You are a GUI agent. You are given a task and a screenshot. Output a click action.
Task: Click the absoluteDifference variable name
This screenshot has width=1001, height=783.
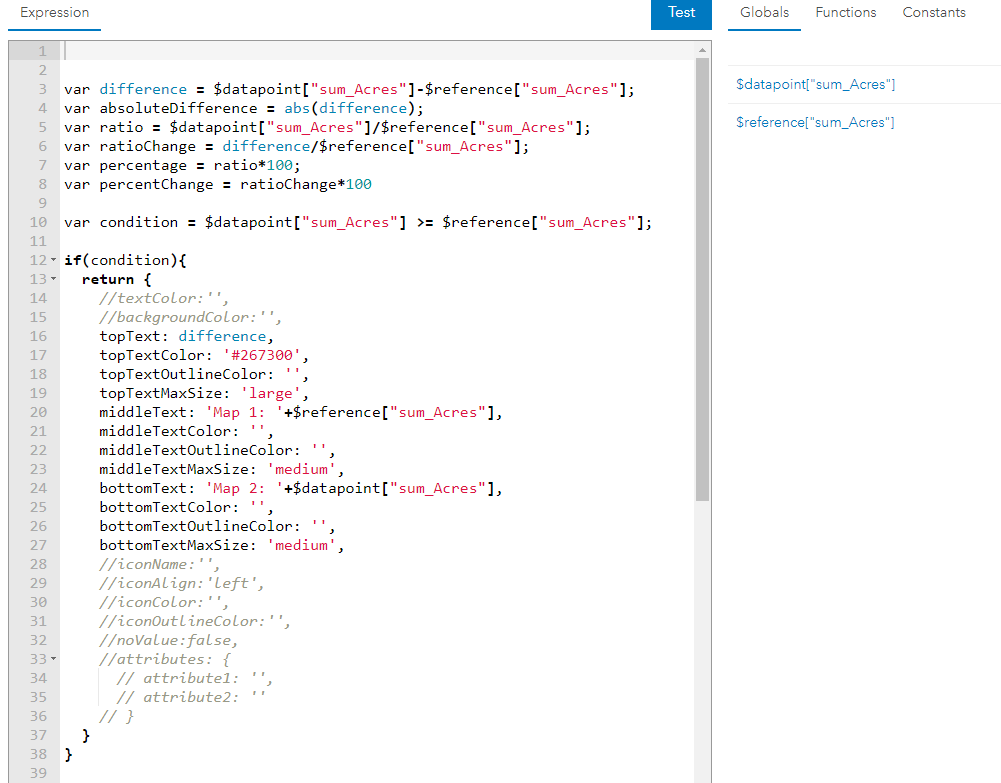coord(178,108)
